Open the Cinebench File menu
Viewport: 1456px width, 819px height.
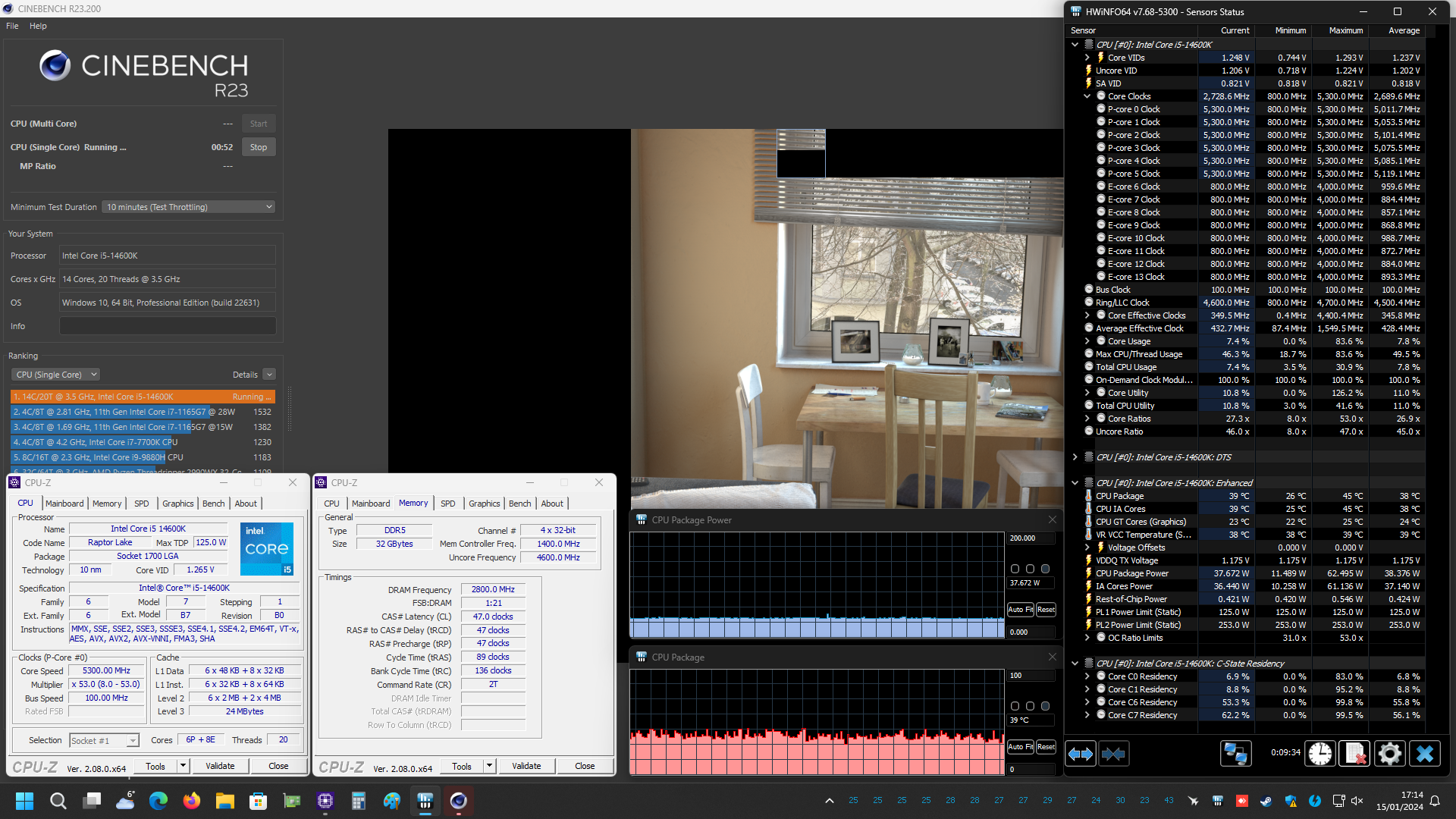tap(12, 26)
